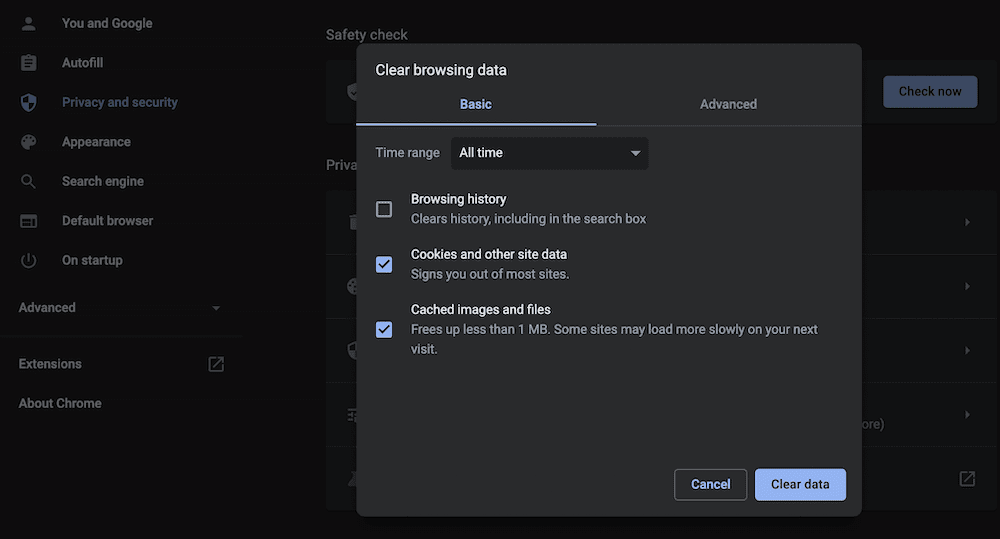Select the Autofill clipboard icon
This screenshot has width=1000, height=539.
pos(28,63)
